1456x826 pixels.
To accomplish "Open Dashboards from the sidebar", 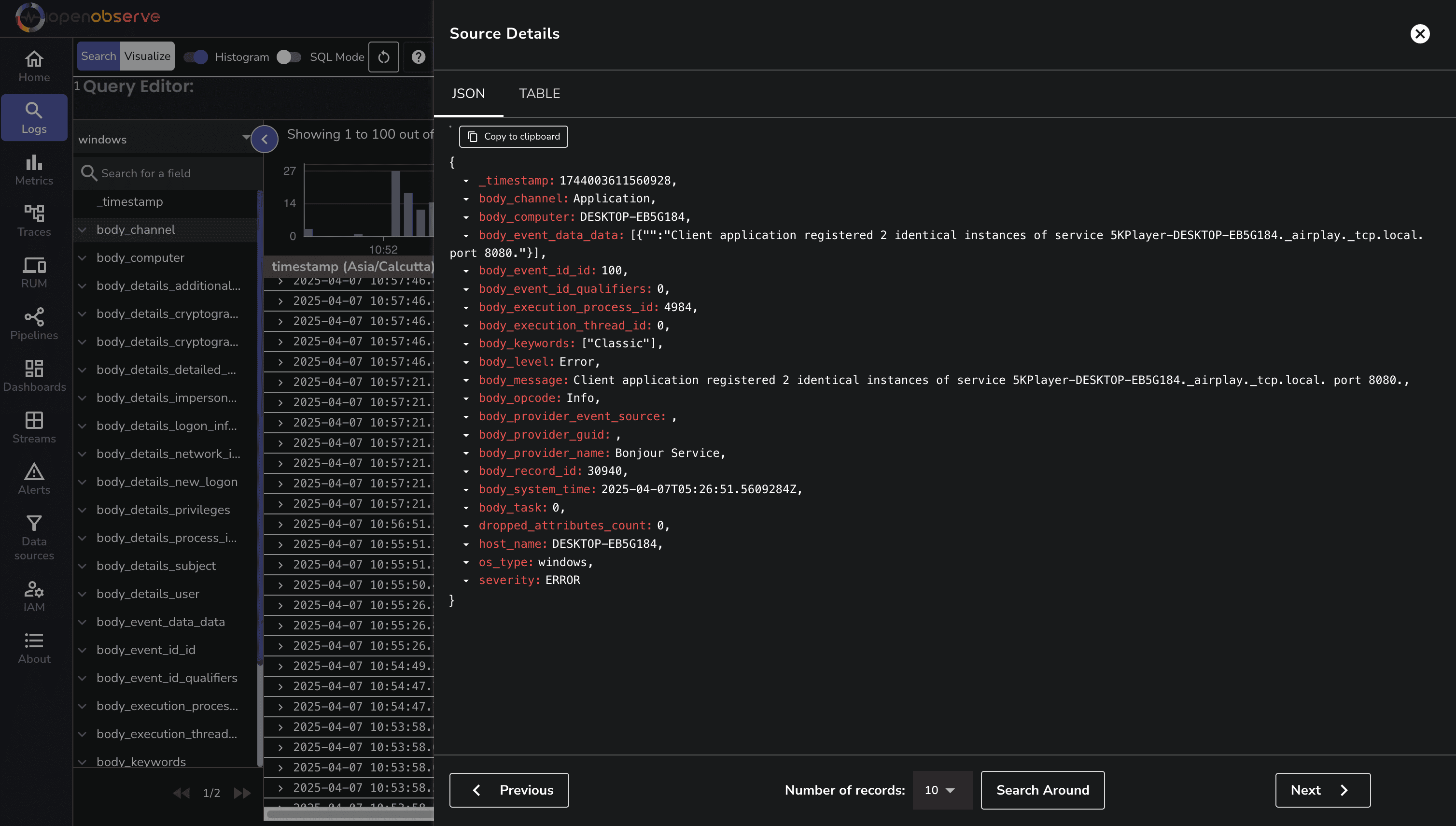I will pos(34,375).
